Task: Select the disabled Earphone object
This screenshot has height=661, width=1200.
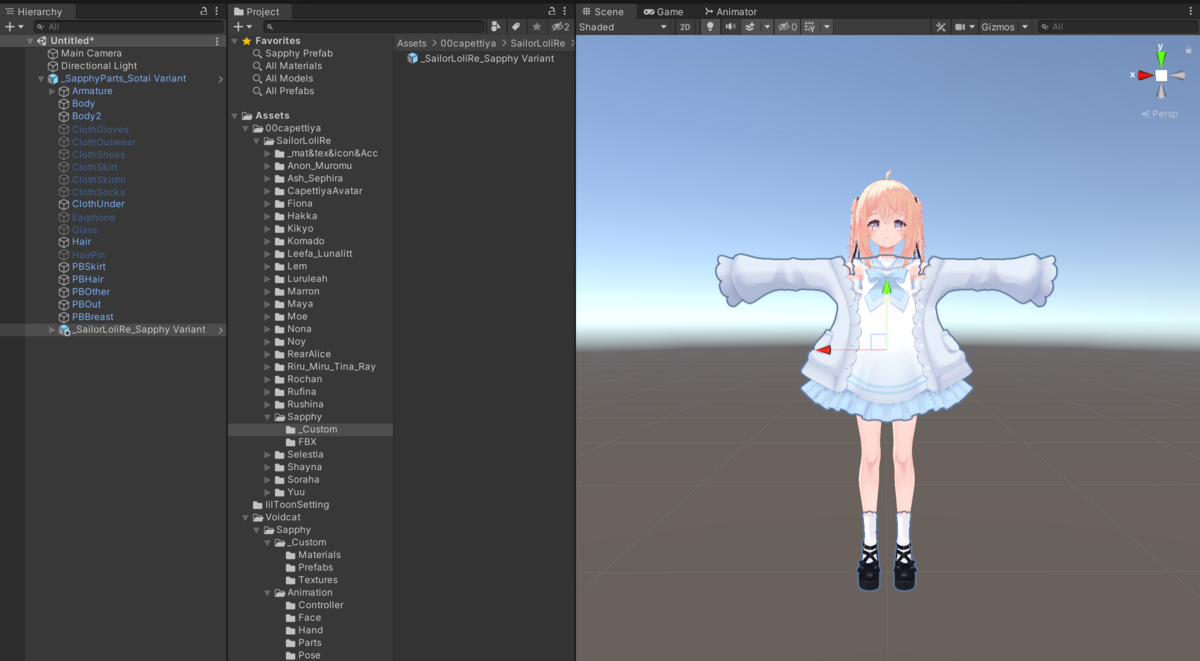Action: tap(93, 217)
